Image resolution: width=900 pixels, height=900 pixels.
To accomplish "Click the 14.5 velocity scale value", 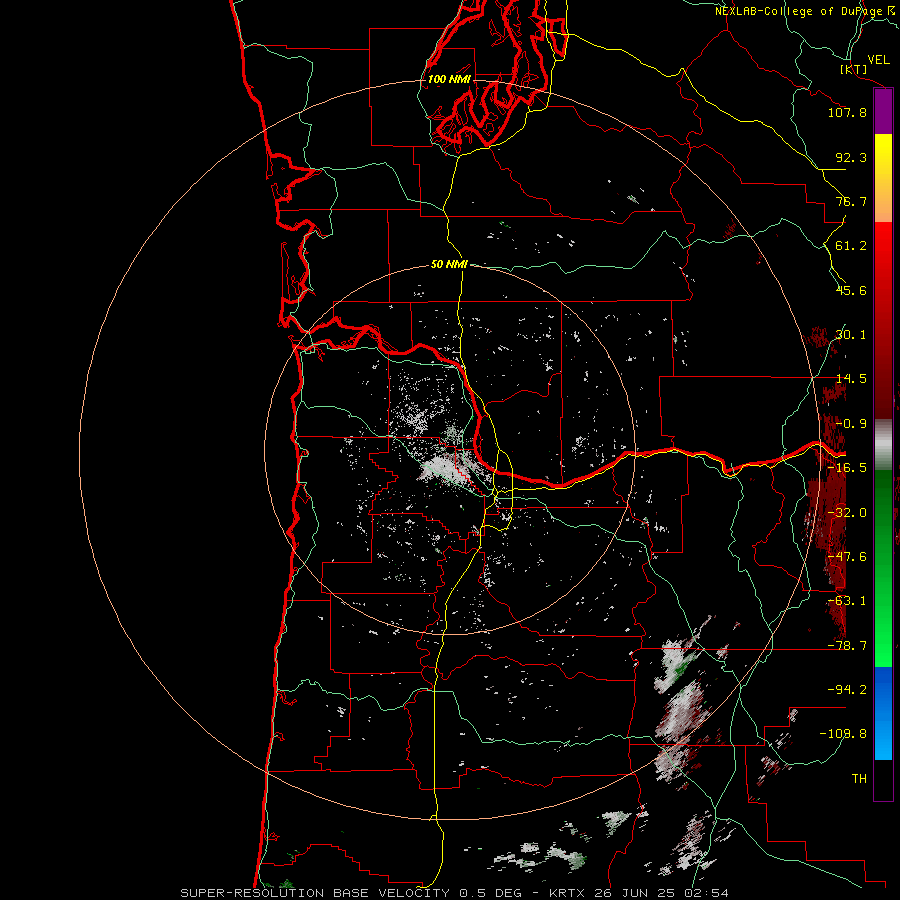I will (851, 379).
